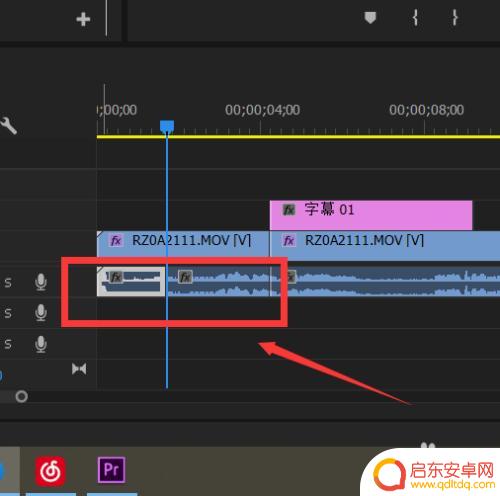
Task: Click voice-over microphone on track with audio clips
Action: point(41,282)
